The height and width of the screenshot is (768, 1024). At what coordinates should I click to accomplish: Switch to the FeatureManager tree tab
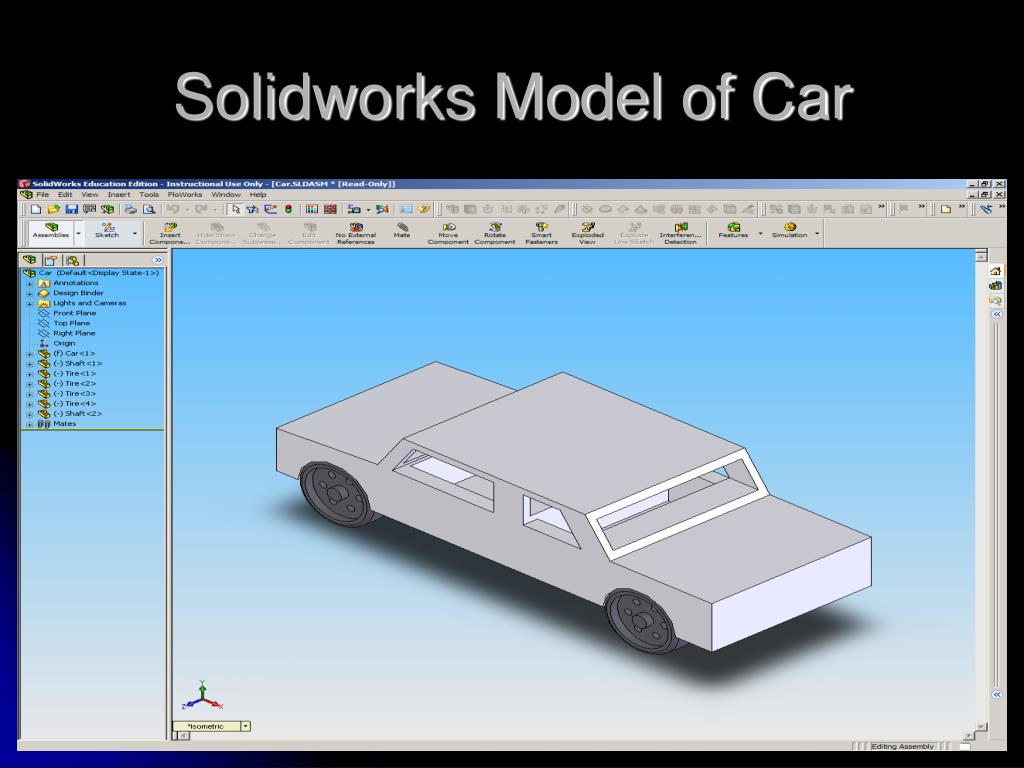[29, 259]
